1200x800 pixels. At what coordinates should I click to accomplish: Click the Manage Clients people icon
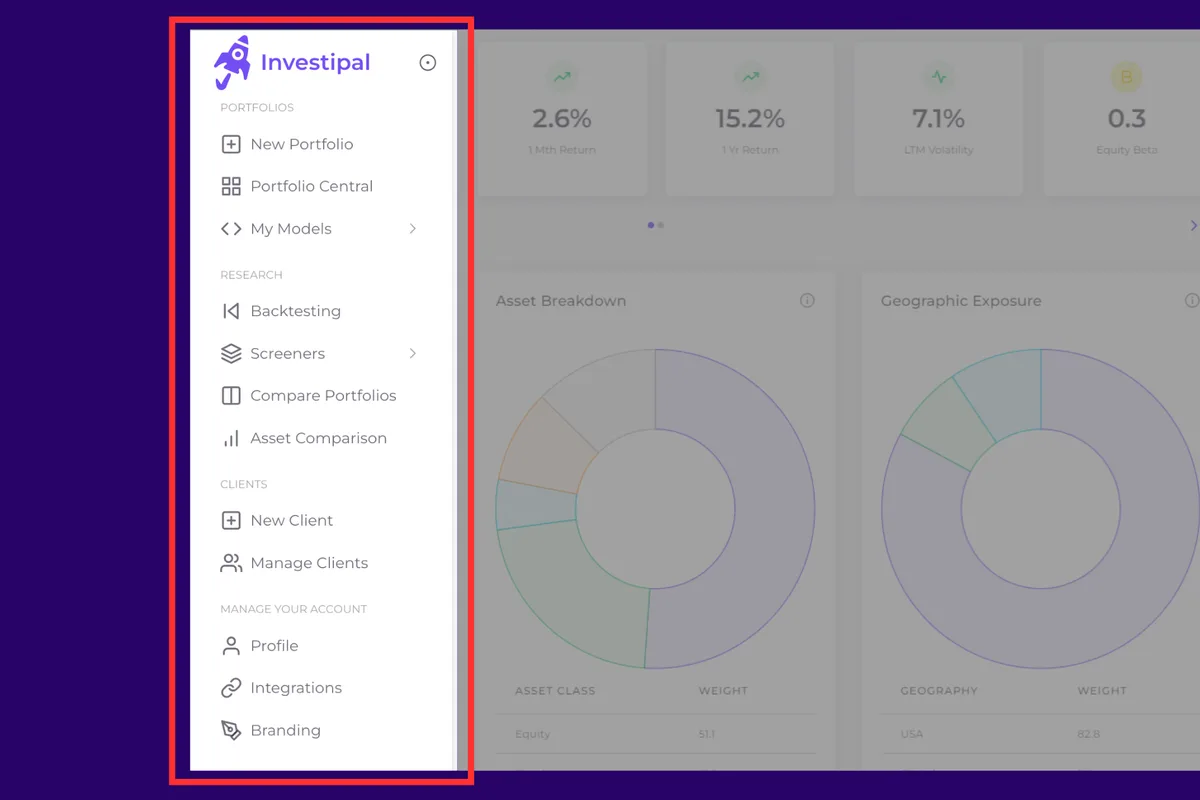tap(231, 563)
